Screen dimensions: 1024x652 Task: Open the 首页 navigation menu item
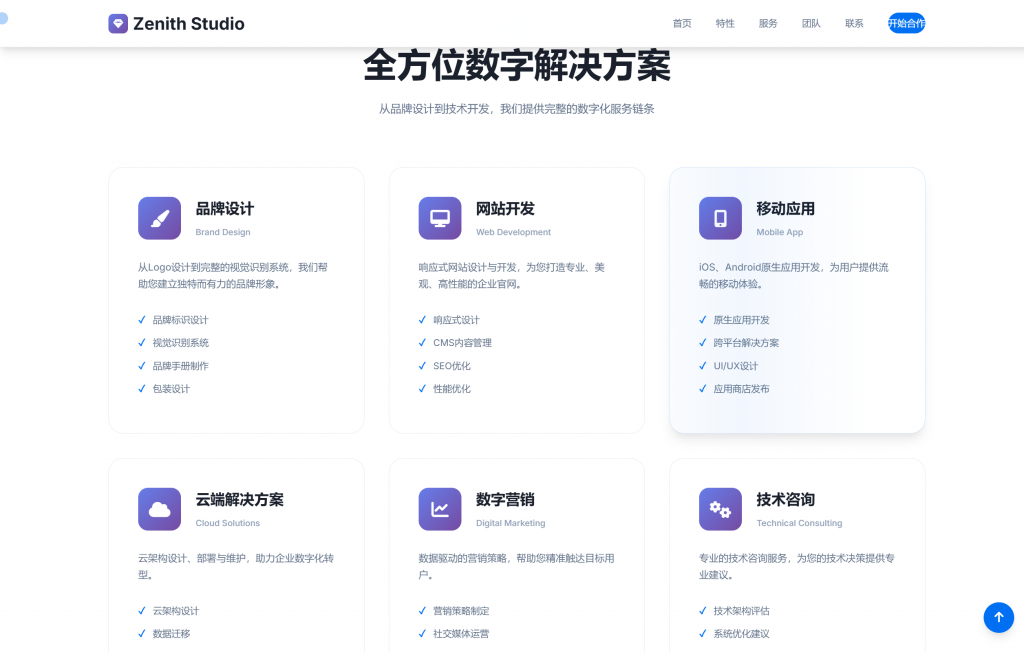(681, 23)
